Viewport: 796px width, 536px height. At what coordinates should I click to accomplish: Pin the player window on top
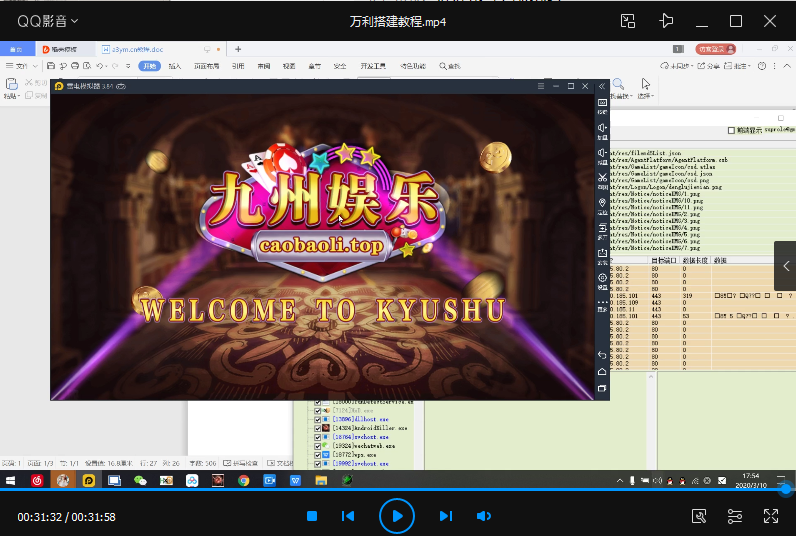click(667, 21)
